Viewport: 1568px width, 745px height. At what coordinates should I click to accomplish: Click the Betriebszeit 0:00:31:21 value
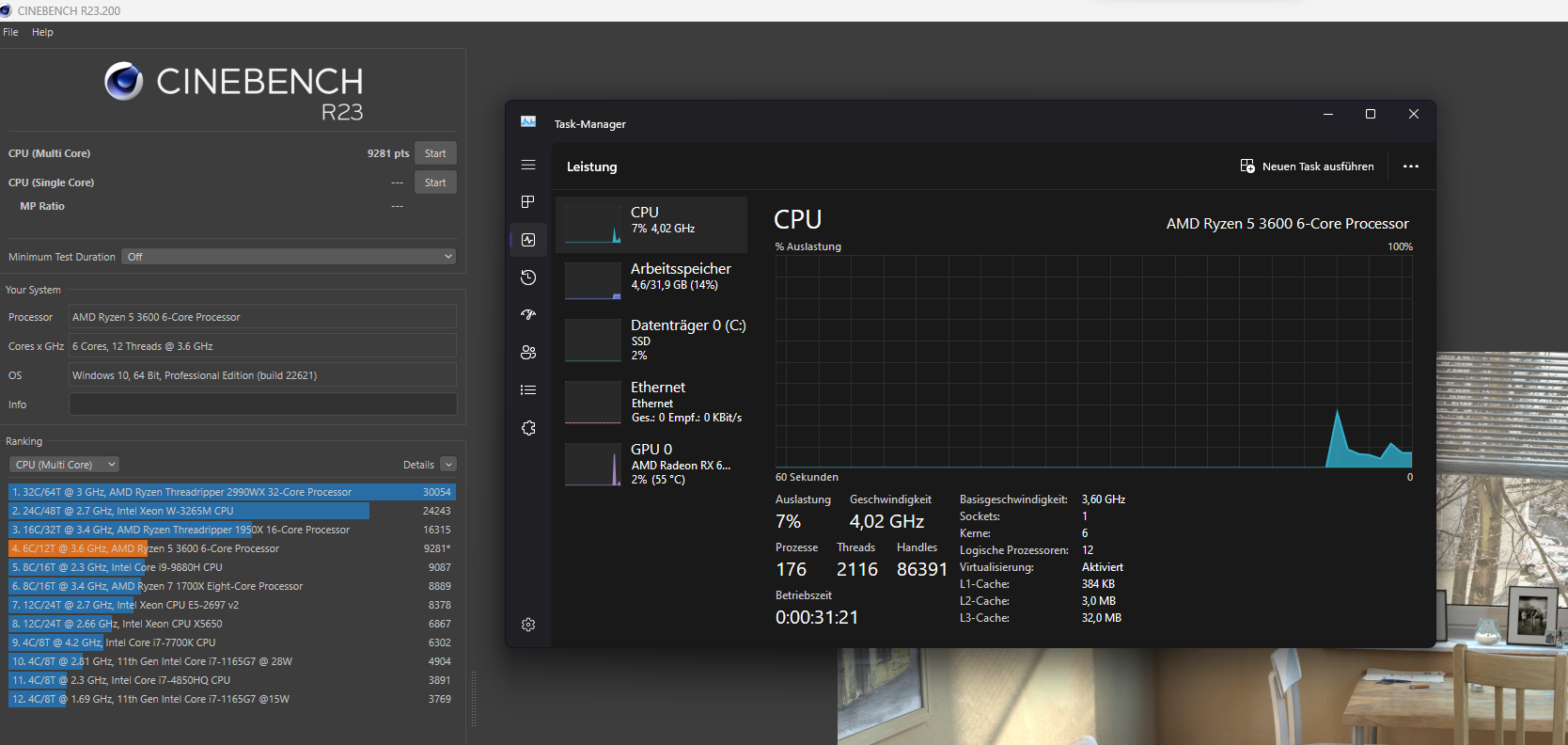[817, 617]
